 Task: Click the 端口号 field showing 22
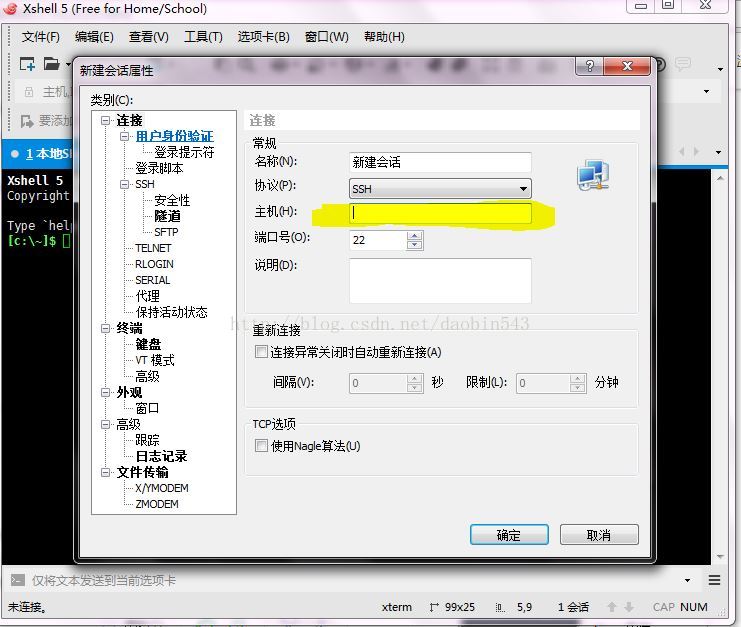coord(378,240)
